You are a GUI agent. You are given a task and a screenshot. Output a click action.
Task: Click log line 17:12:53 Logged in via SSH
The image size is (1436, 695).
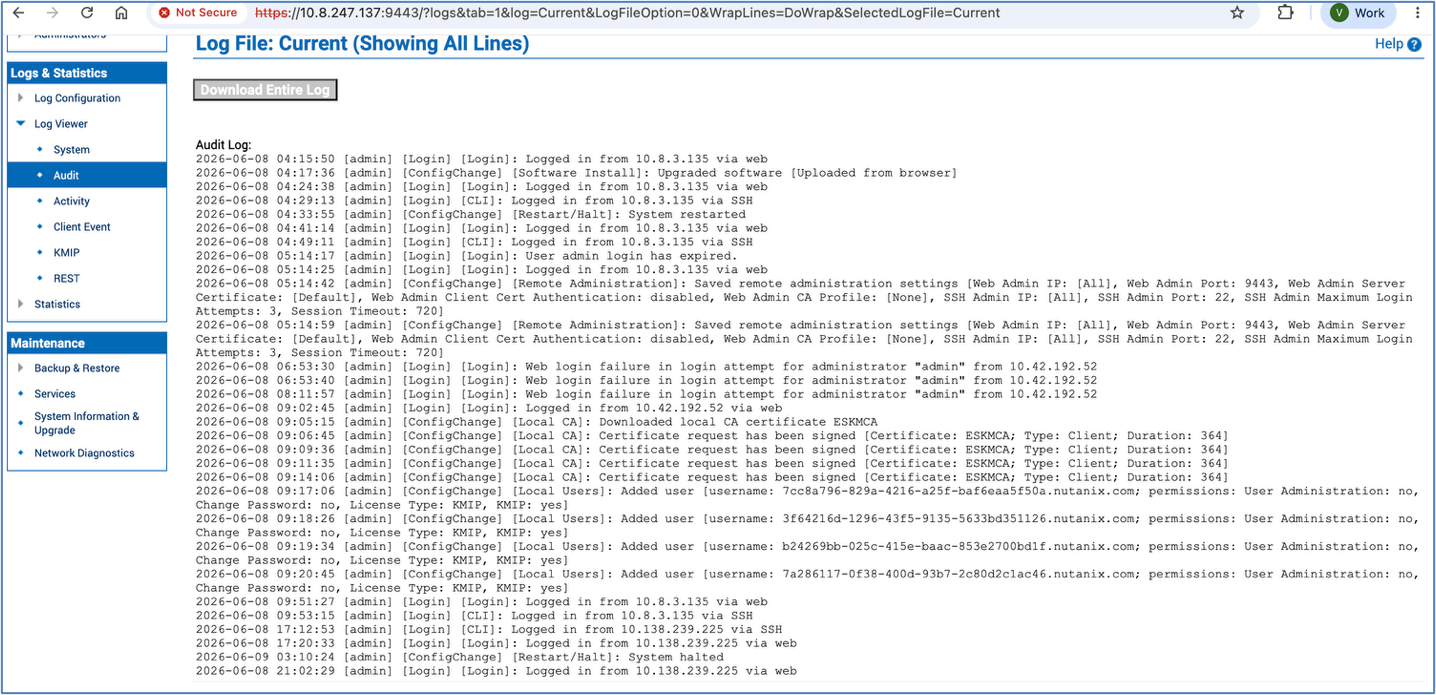point(488,630)
